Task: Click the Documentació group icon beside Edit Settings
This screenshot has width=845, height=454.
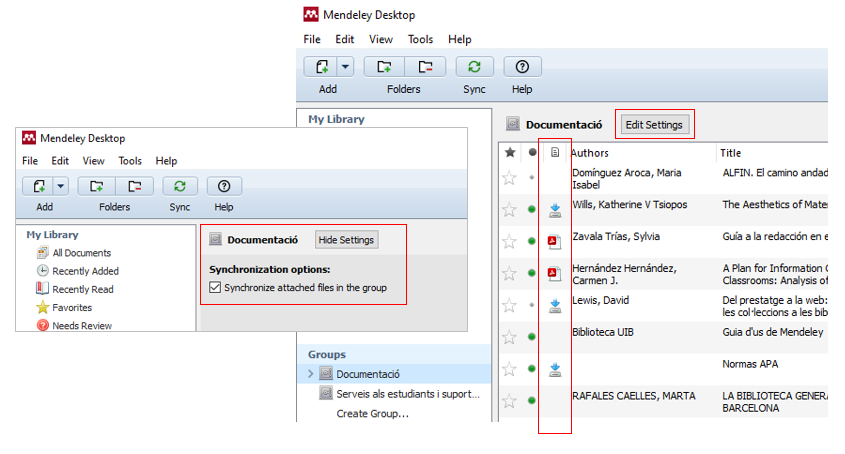Action: 513,124
